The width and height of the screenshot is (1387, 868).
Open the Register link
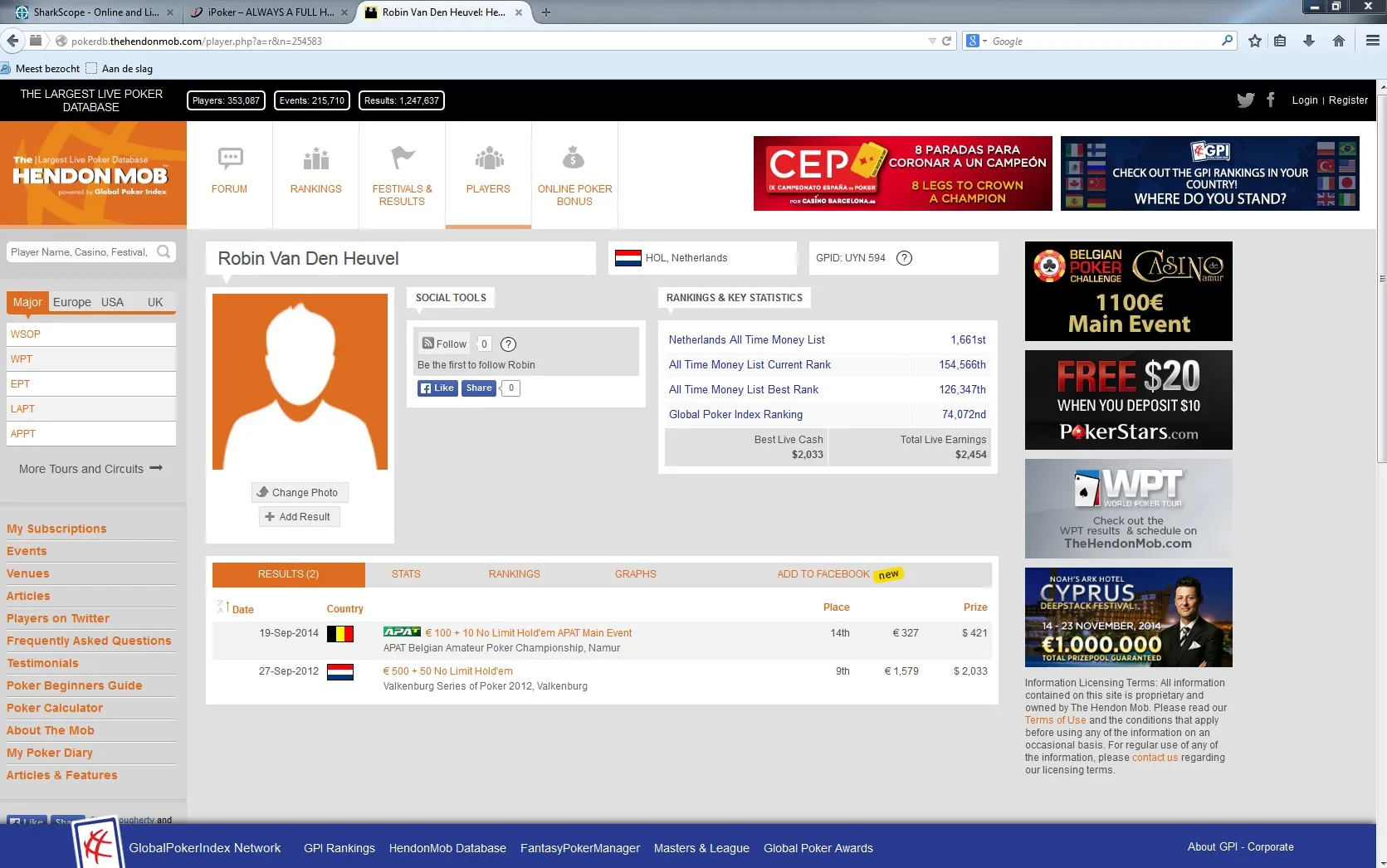click(x=1348, y=100)
